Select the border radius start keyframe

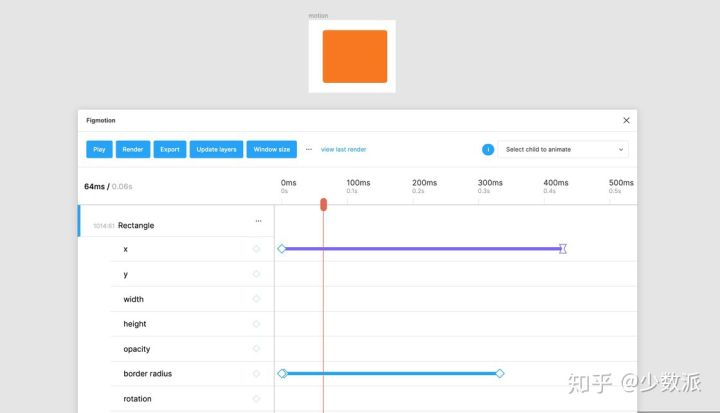tap(282, 373)
